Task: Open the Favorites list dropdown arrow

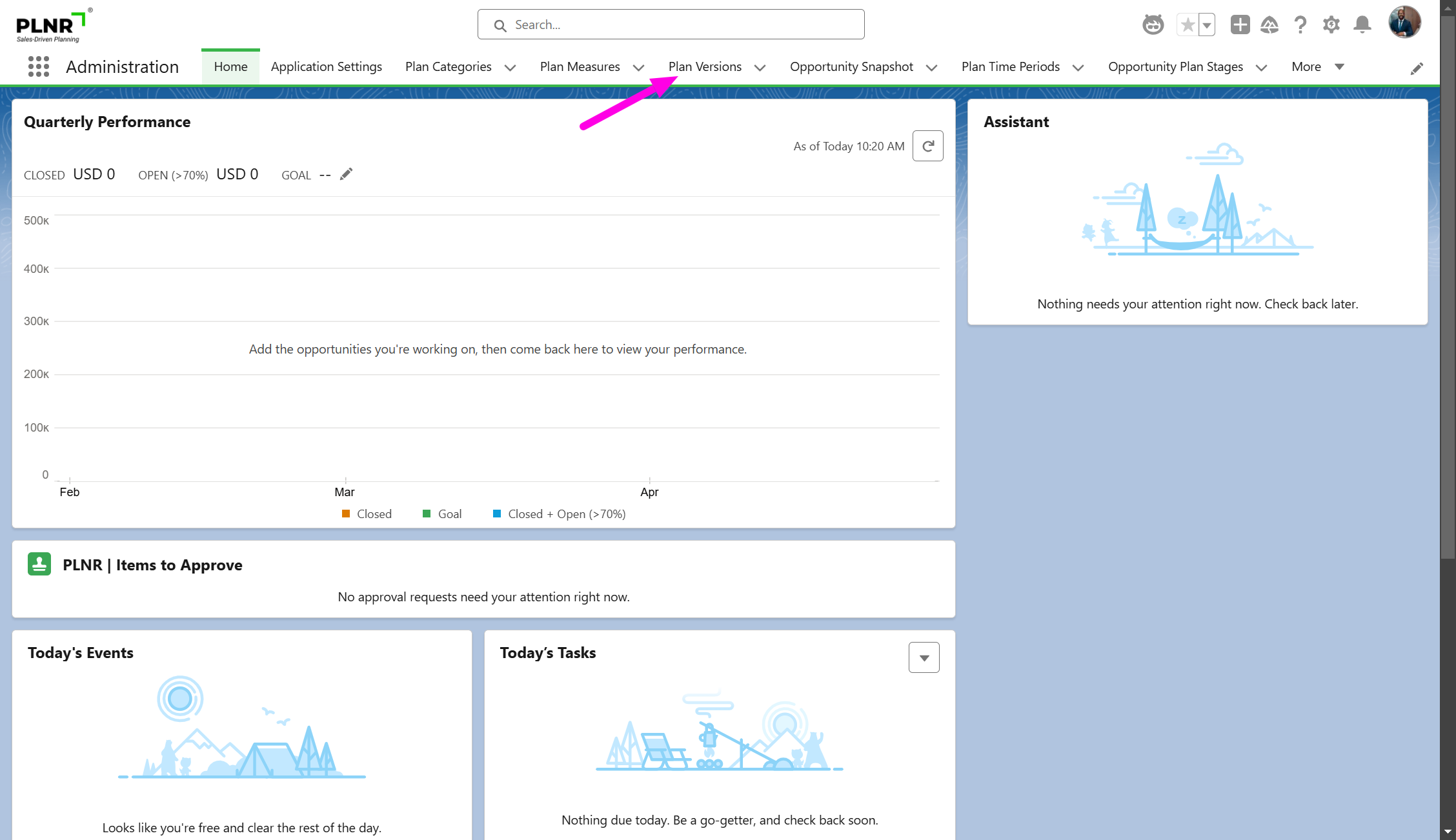Action: (x=1206, y=25)
